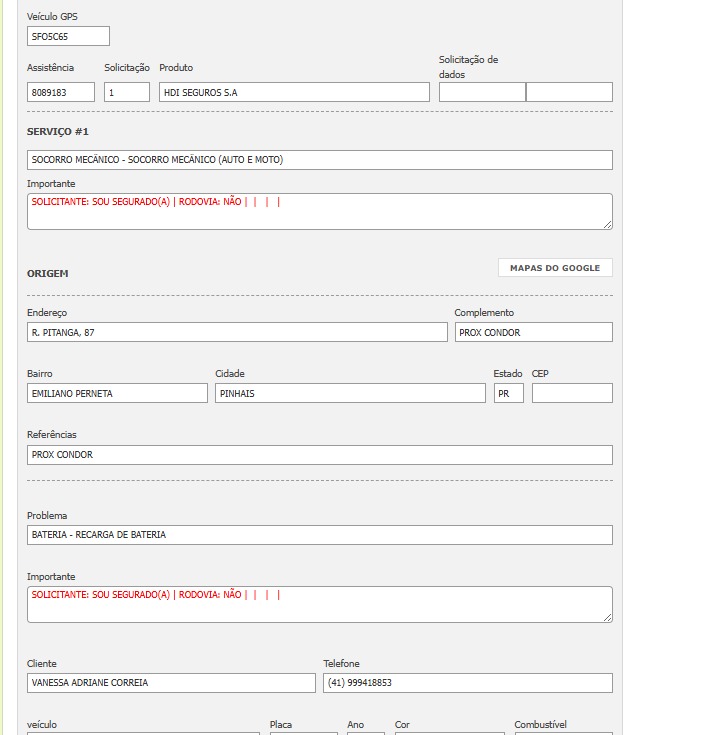Click the Cliente label
Image resolution: width=722 pixels, height=735 pixels.
point(42,664)
